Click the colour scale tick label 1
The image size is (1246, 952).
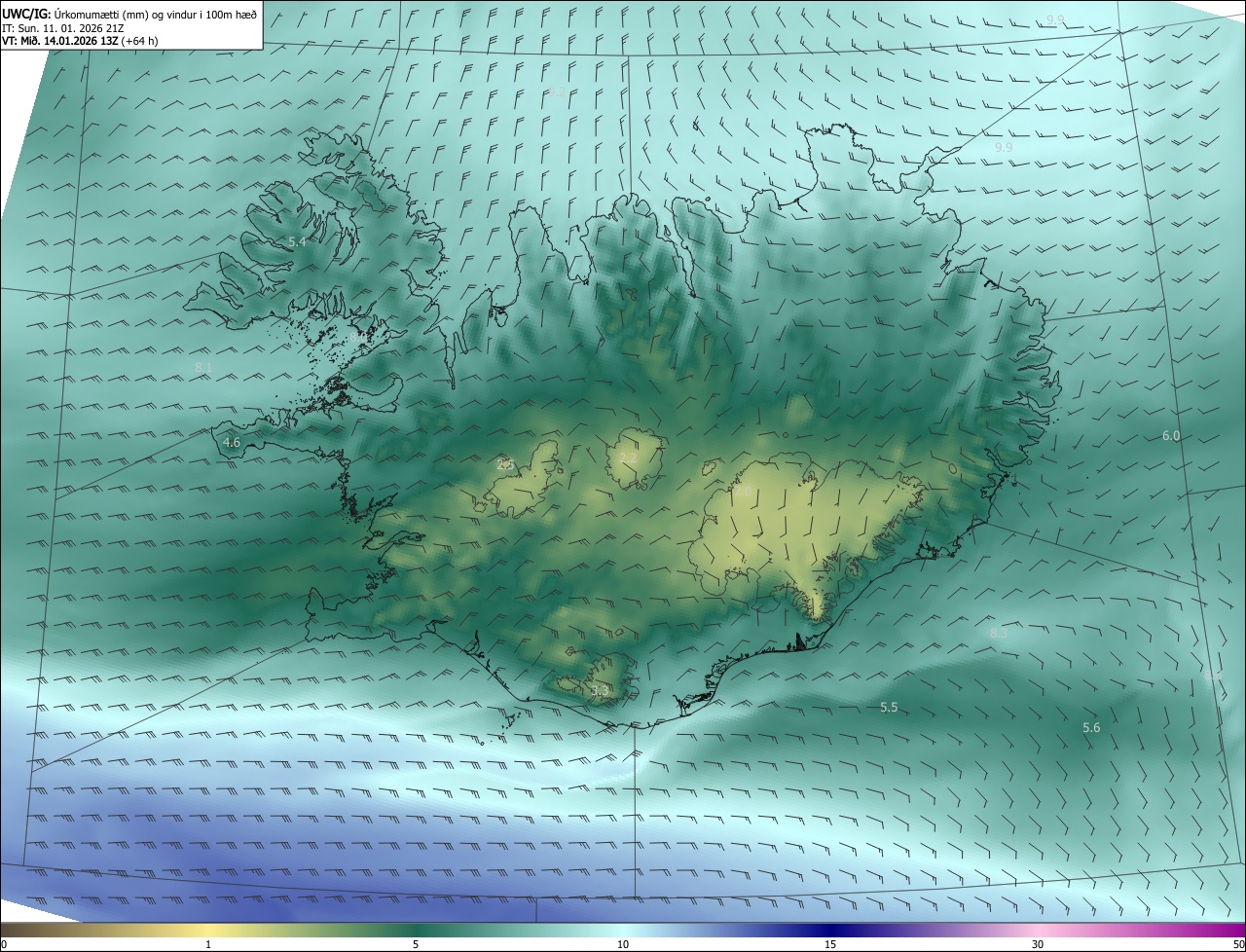208,944
